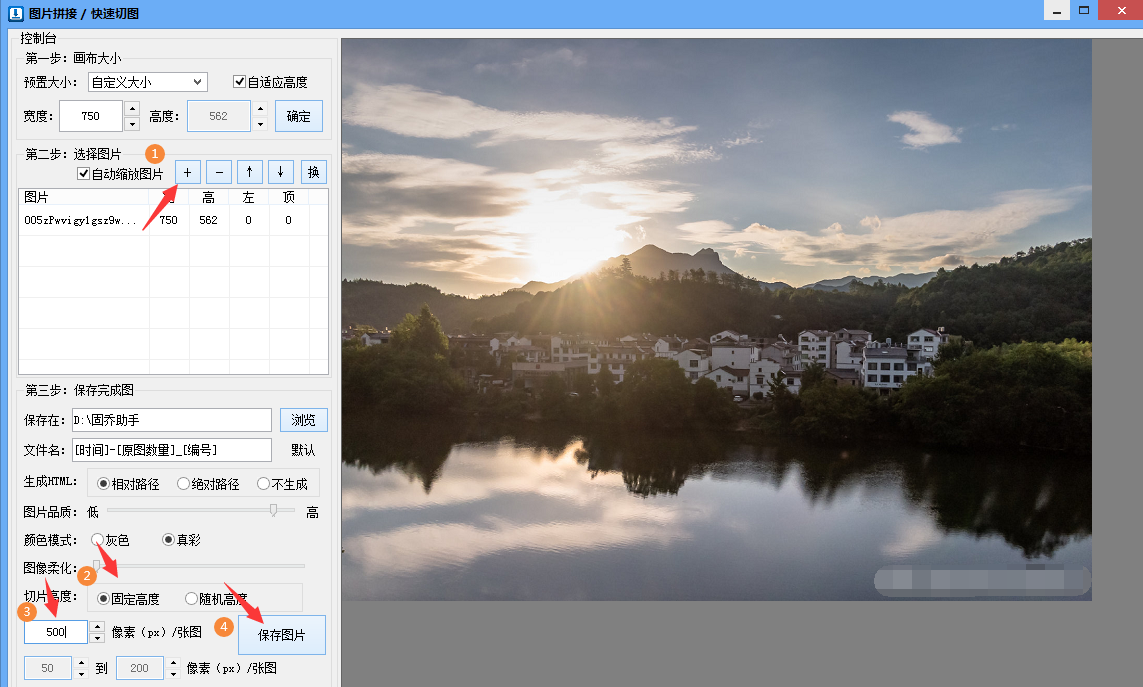Select the image row in file list
The image size is (1143, 687).
[x=85, y=220]
